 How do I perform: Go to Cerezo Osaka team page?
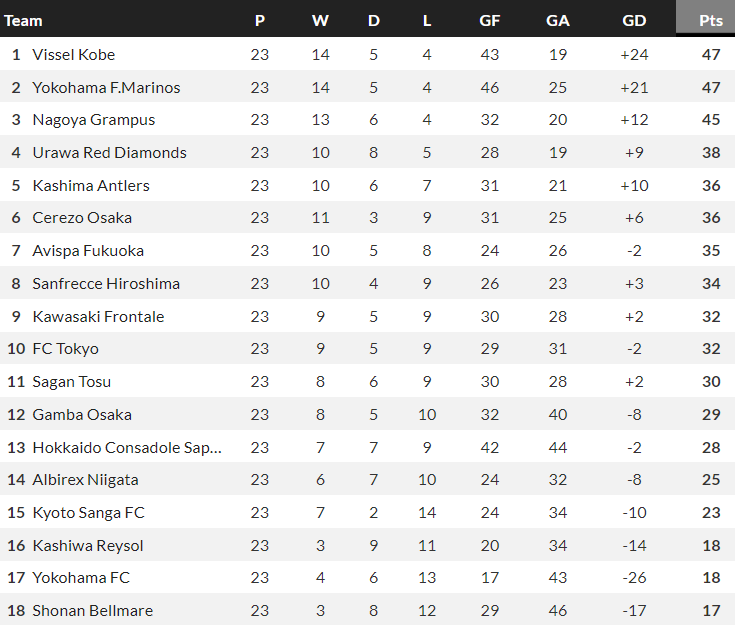(x=82, y=218)
